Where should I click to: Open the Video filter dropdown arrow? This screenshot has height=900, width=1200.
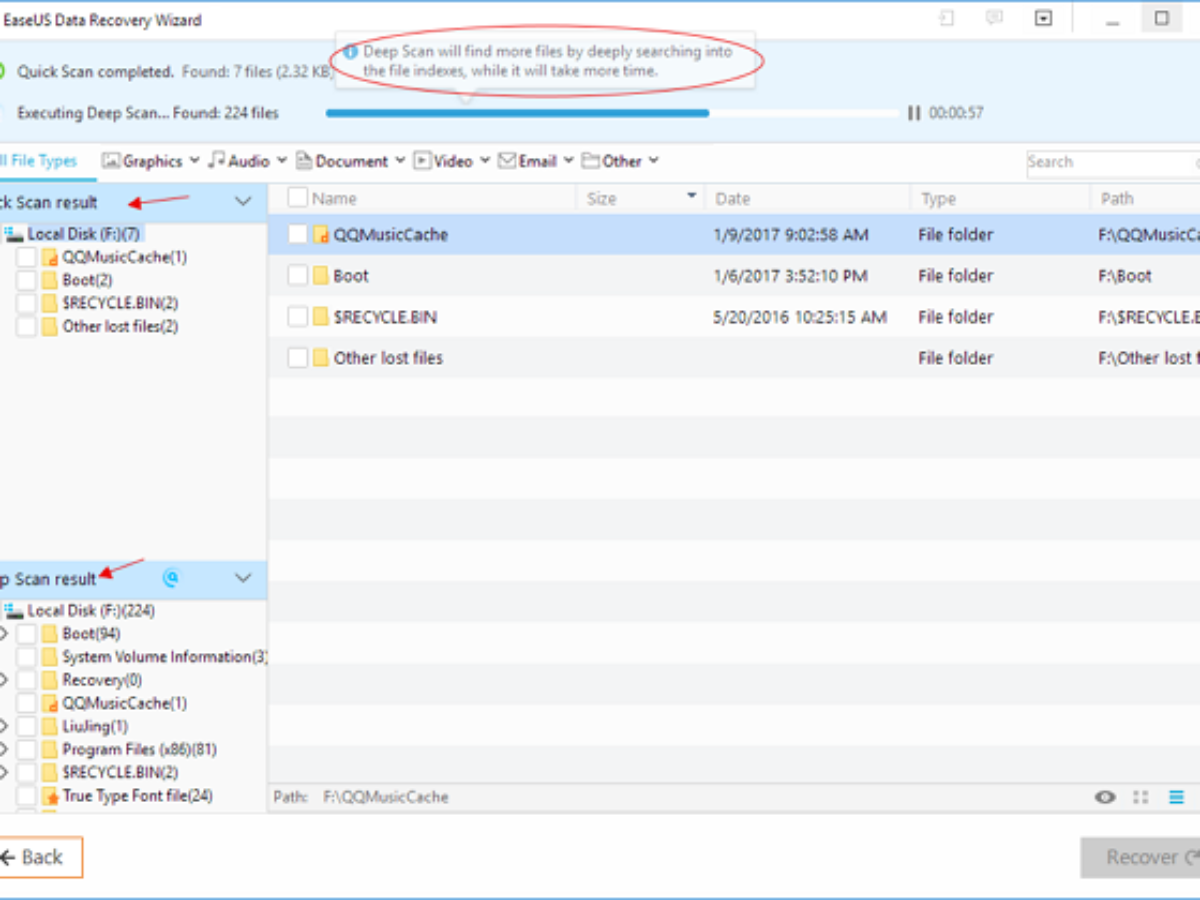pyautogui.click(x=485, y=161)
